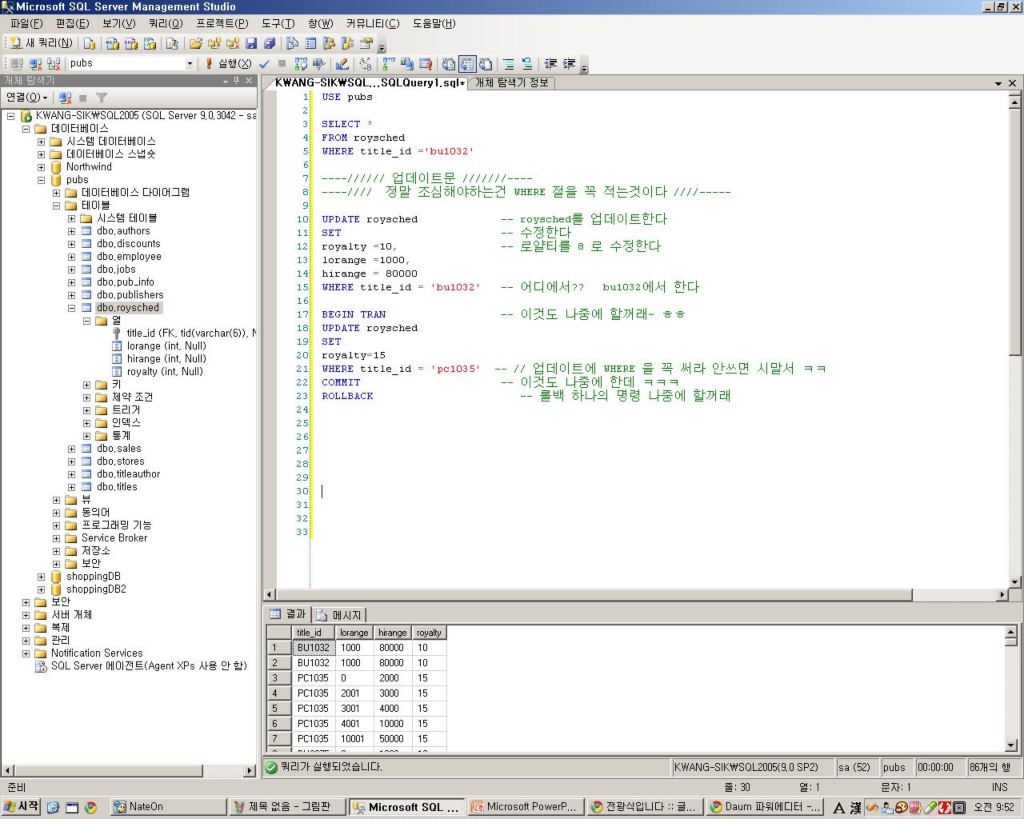The height and width of the screenshot is (819, 1024).
Task: Click the hirange column header in results
Action: (x=392, y=633)
